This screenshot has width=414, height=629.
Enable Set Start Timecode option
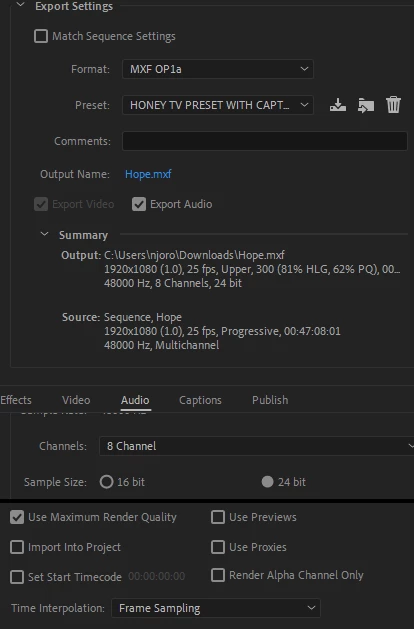17,577
